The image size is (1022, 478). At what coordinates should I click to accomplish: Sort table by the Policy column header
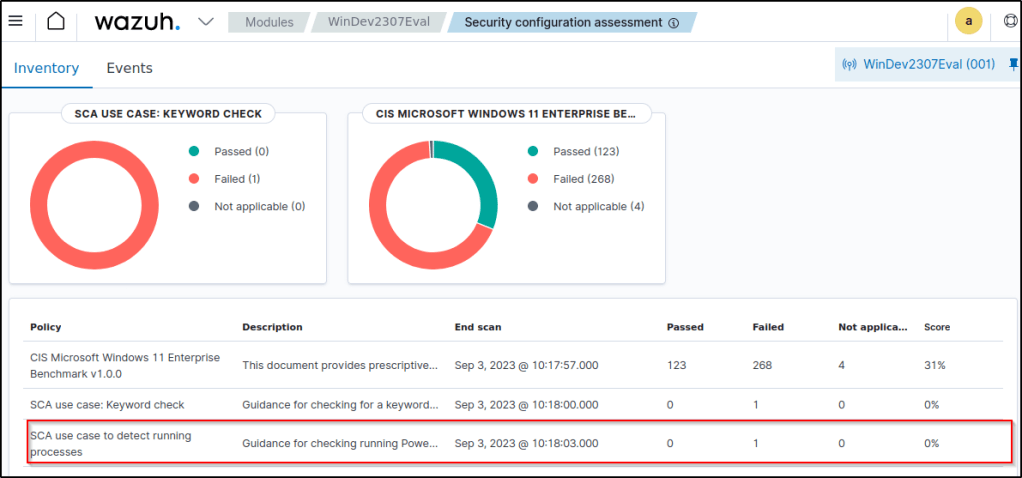[x=46, y=327]
